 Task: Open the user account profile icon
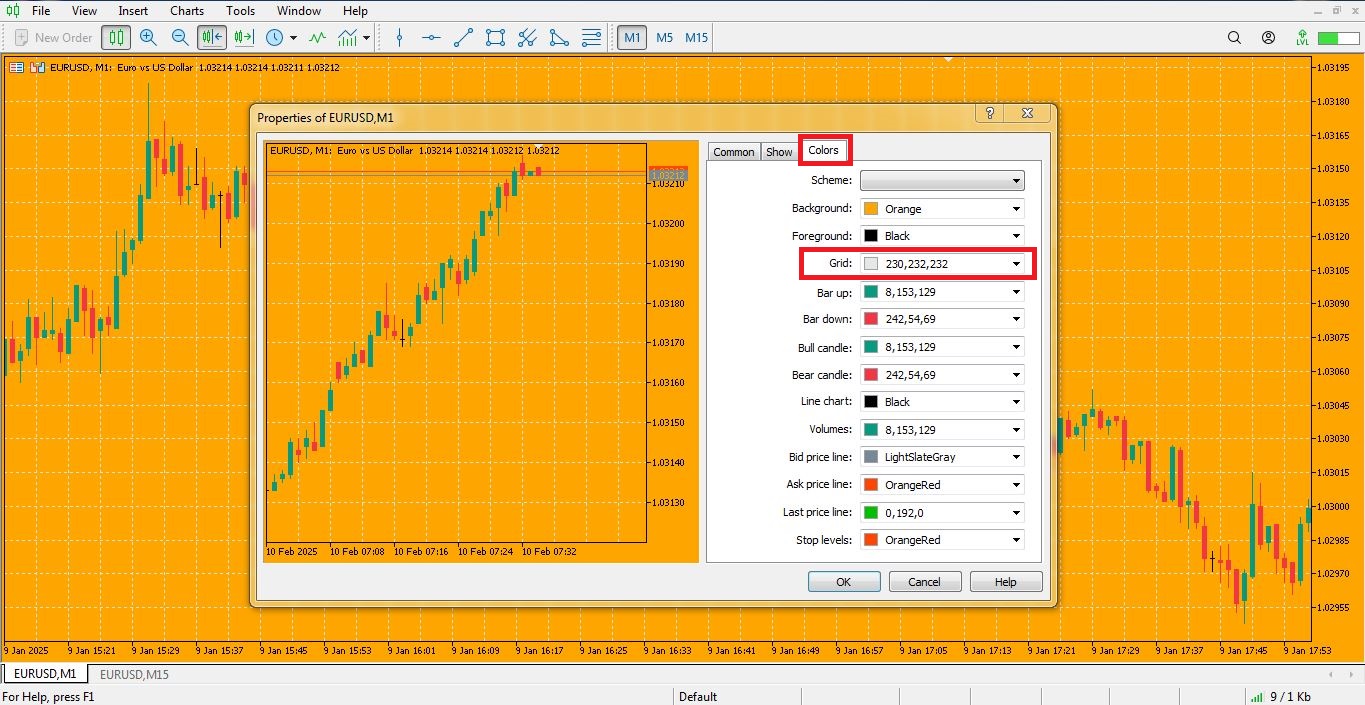coord(1268,38)
